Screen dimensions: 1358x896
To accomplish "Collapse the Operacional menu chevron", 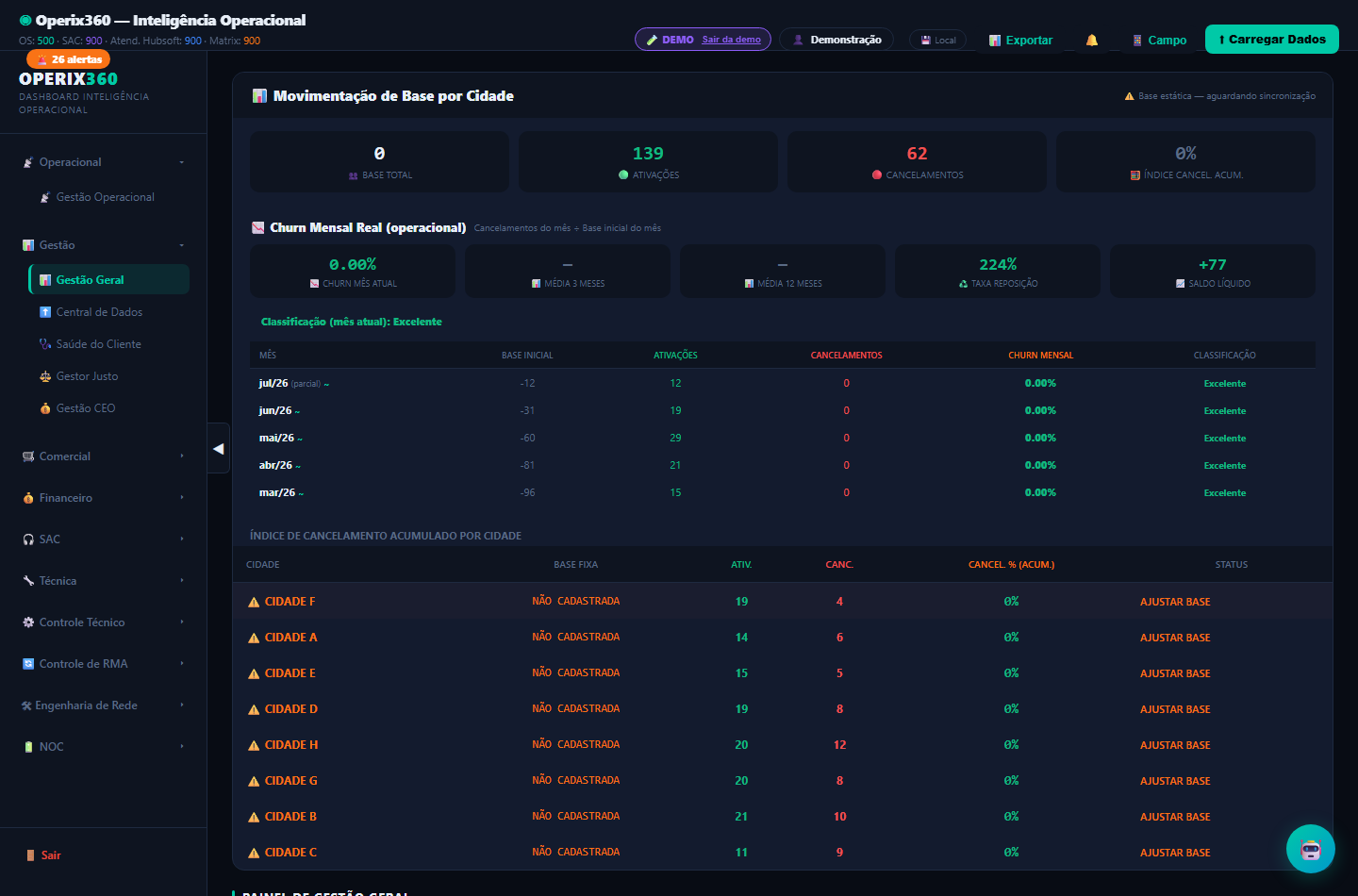I will click(x=182, y=162).
